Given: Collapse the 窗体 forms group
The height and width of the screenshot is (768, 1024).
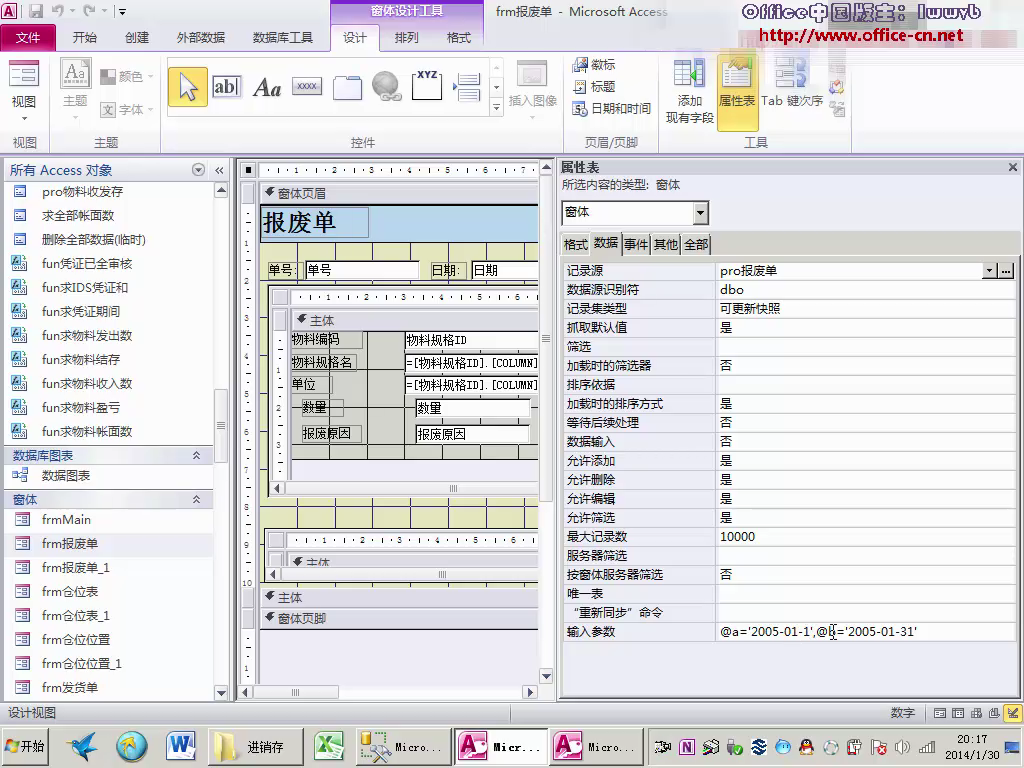Looking at the screenshot, I should (196, 499).
